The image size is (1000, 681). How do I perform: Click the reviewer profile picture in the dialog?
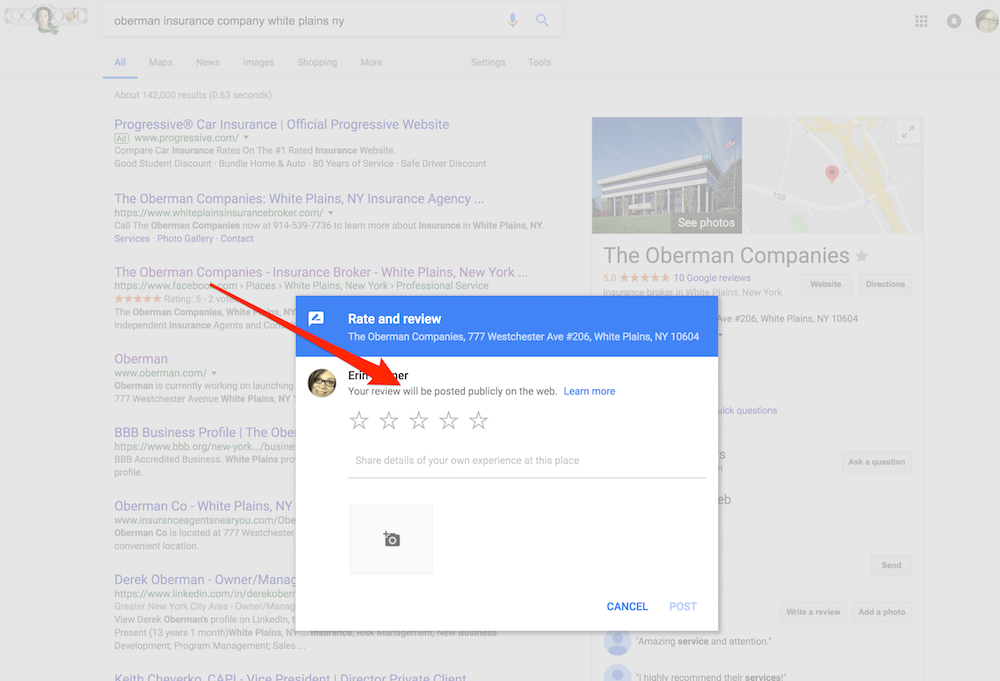click(322, 383)
